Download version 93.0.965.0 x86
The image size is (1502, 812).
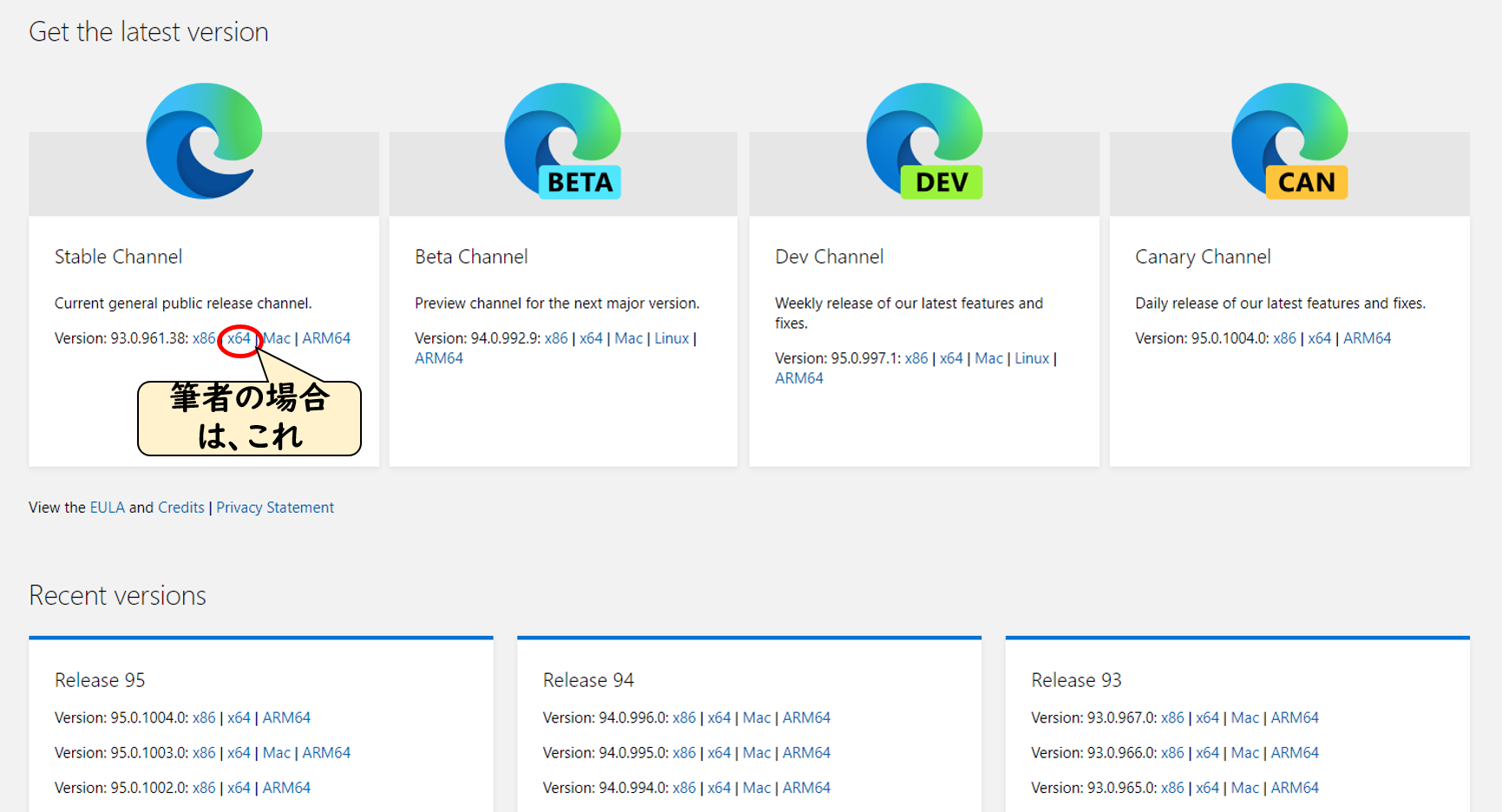click(x=1173, y=788)
